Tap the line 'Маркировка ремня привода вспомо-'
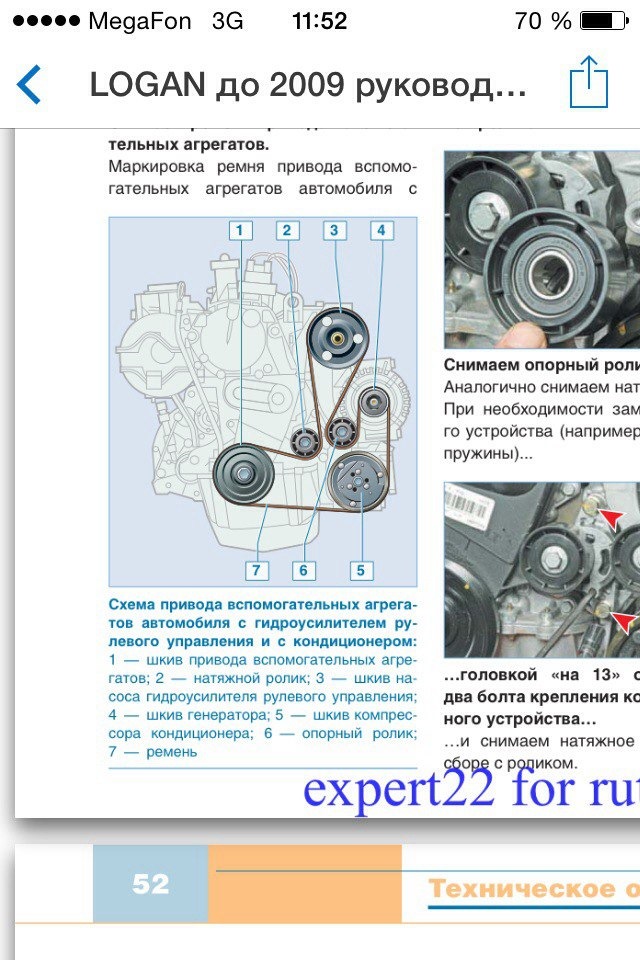The image size is (640, 960). pos(263,167)
